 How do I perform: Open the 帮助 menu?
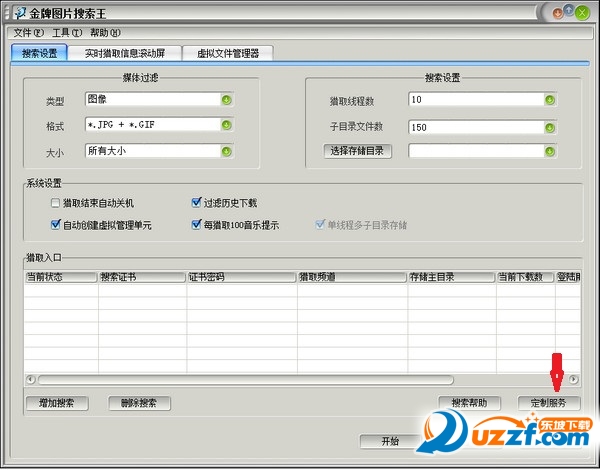coord(105,33)
